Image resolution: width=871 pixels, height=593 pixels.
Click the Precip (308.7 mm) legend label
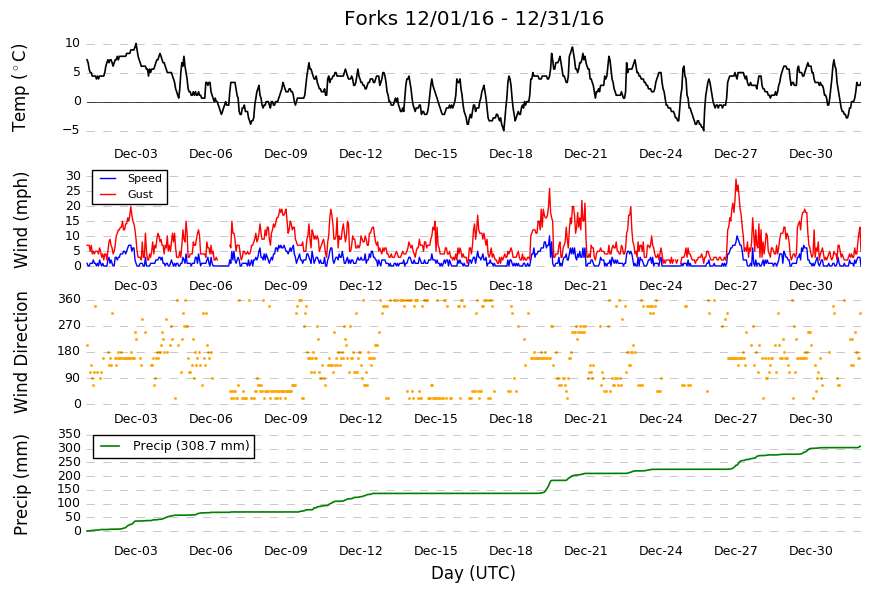click(x=191, y=446)
